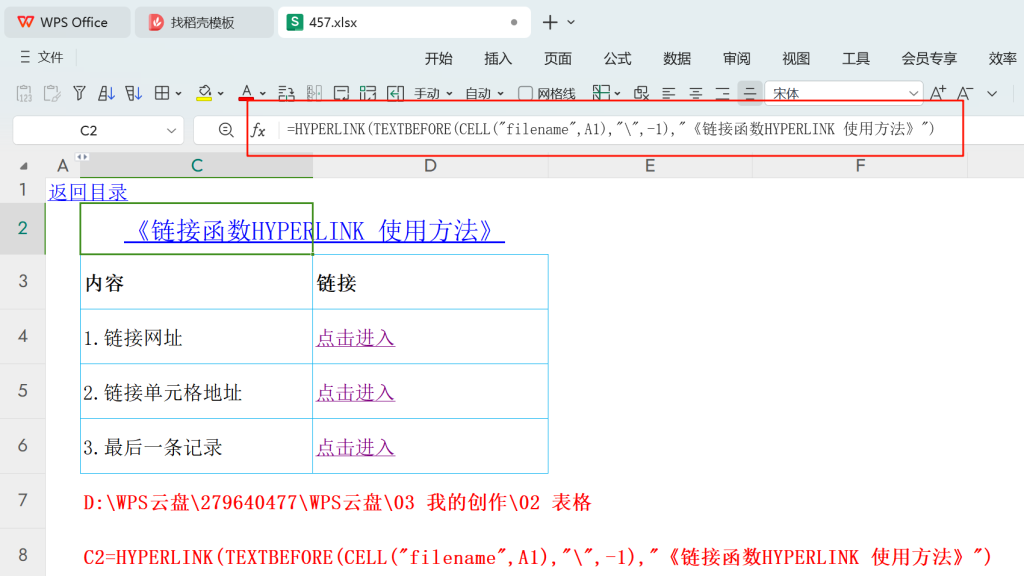Align text left
1024x576 pixels.
(x=669, y=93)
